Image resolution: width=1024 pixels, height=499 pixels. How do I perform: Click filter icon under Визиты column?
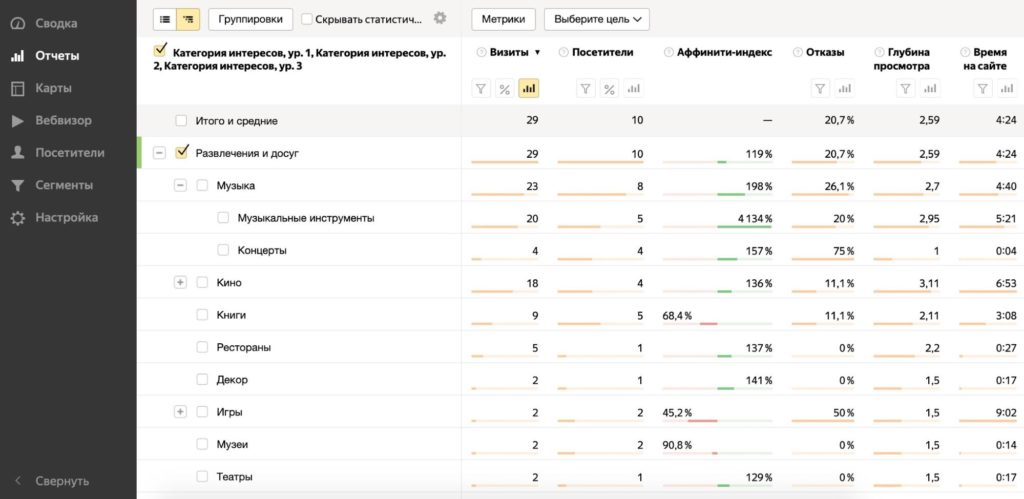pyautogui.click(x=481, y=89)
